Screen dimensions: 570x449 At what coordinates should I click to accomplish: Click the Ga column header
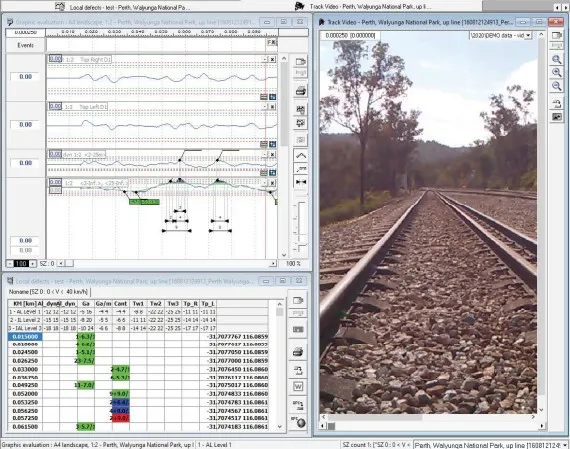click(x=86, y=304)
